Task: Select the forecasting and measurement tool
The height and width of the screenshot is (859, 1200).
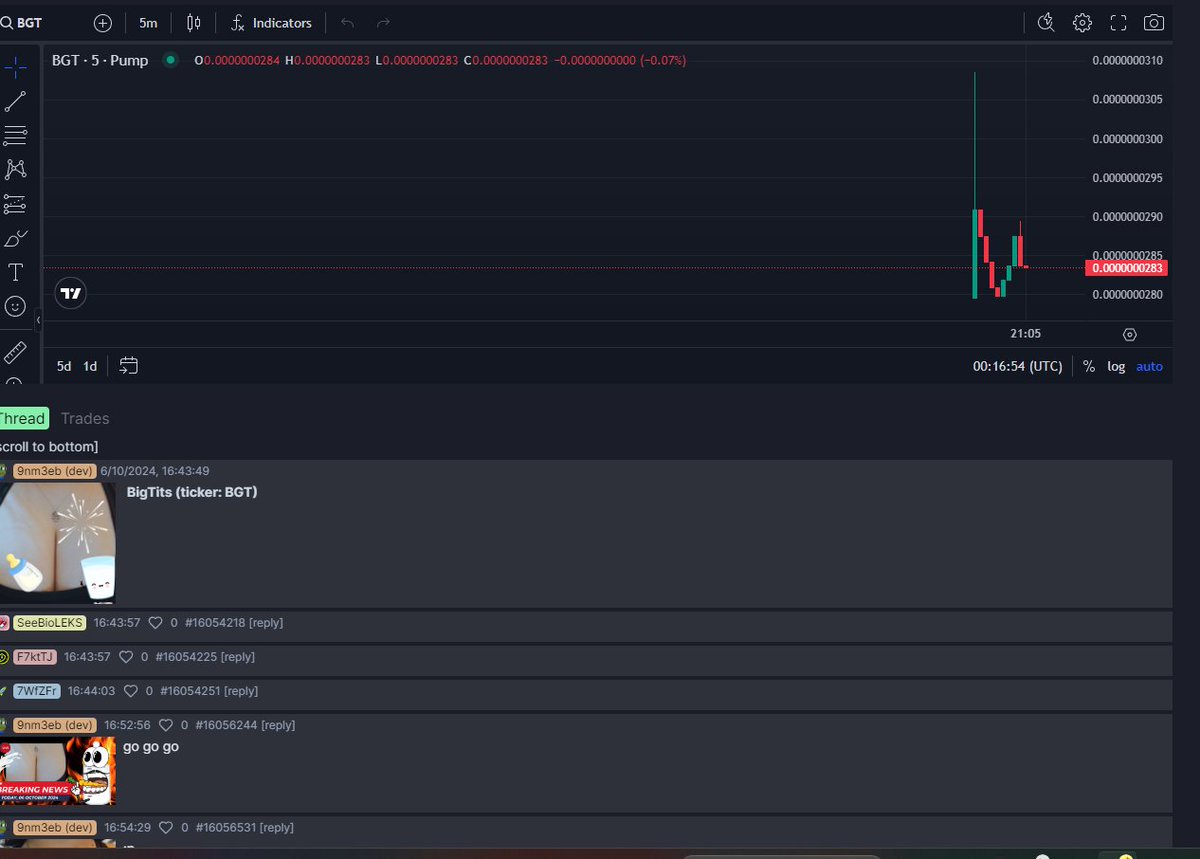Action: point(15,204)
